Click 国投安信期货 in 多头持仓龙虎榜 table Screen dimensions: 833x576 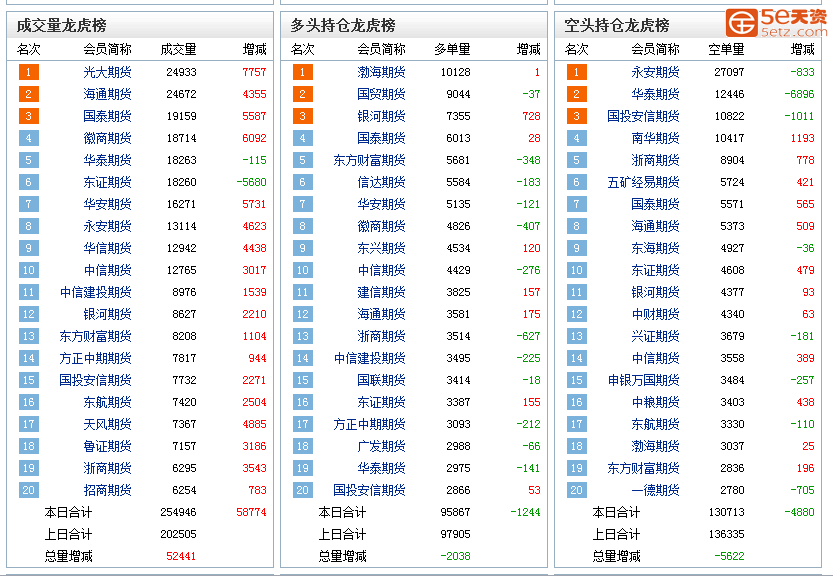coord(370,490)
